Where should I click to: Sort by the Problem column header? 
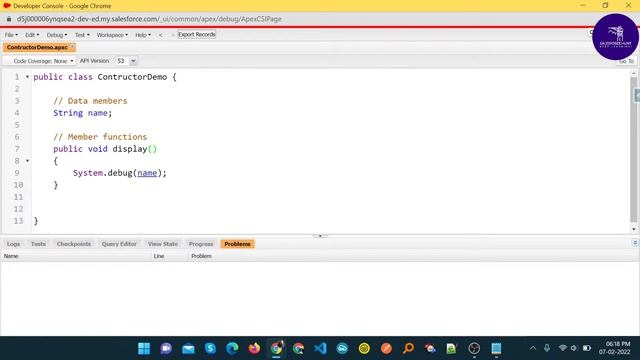413,256
